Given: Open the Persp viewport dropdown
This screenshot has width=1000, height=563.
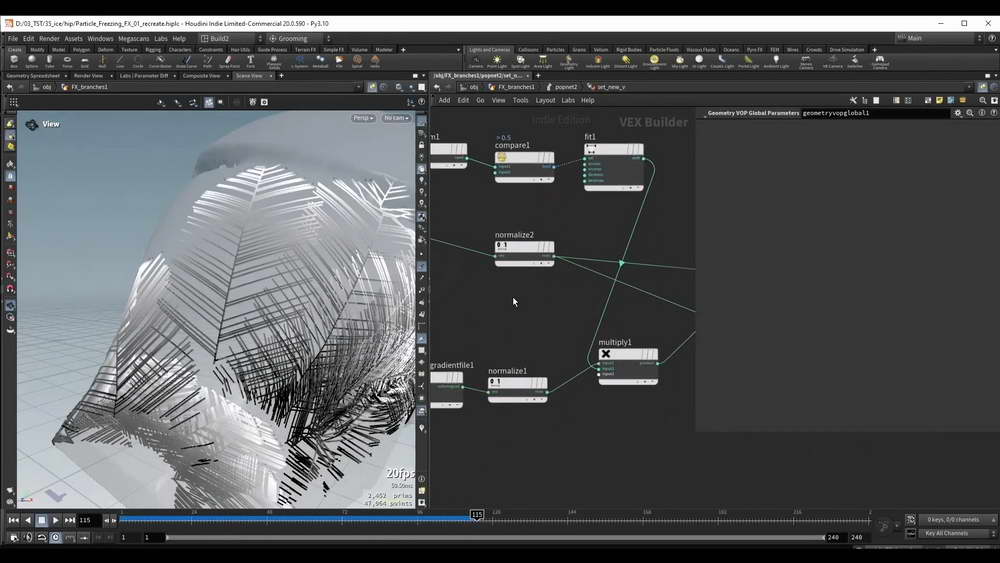Looking at the screenshot, I should pos(363,118).
